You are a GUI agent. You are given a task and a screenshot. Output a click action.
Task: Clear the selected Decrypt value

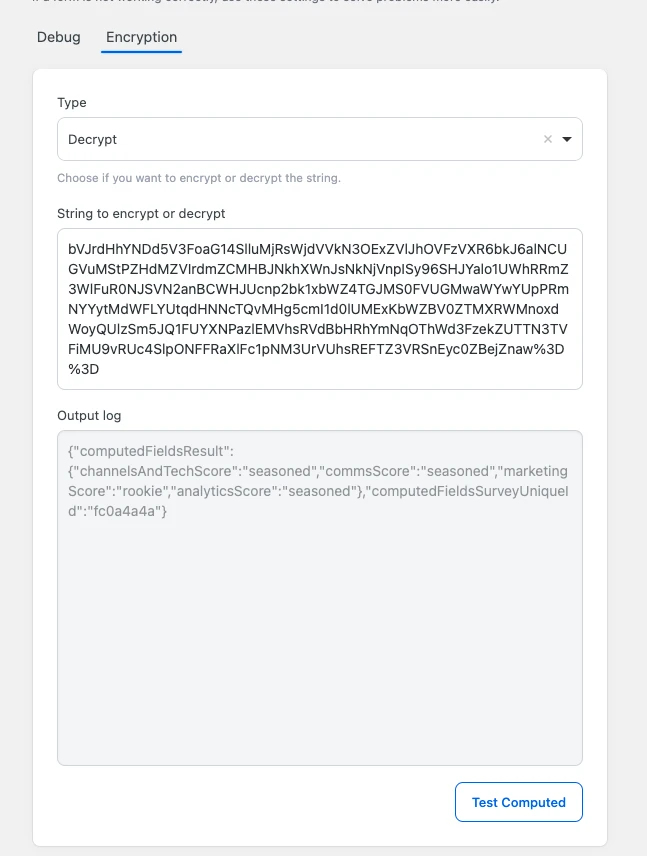pyautogui.click(x=547, y=140)
